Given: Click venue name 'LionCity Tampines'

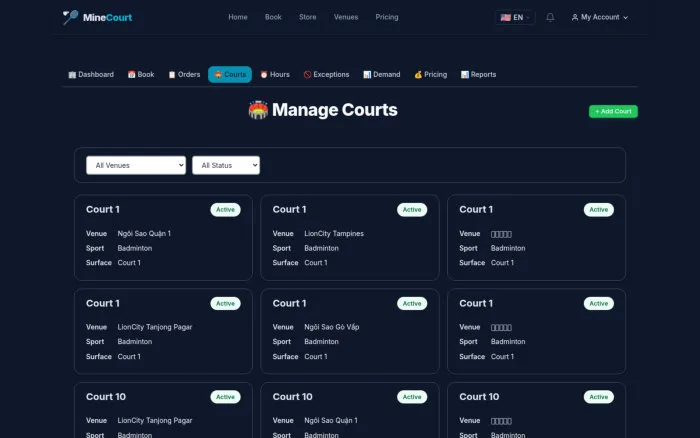Looking at the screenshot, I should click(x=334, y=234).
